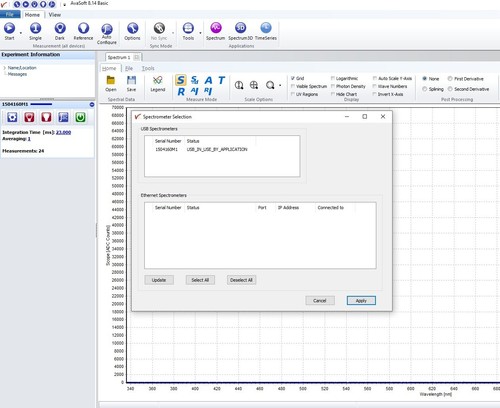Switch to the View ribbon tab
Image resolution: width=500 pixels, height=408 pixels.
(55, 15)
